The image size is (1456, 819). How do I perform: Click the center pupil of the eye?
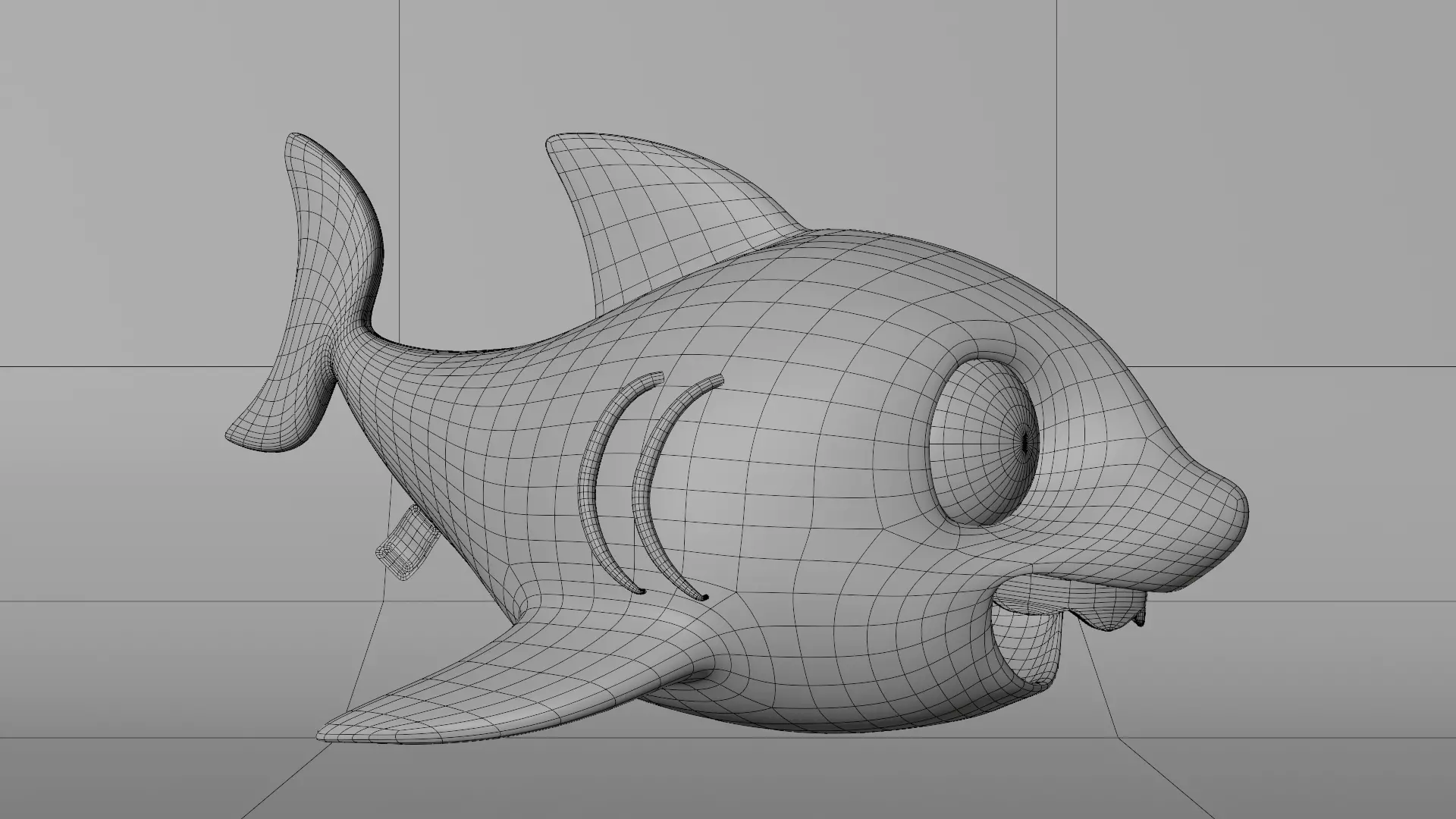pos(1025,441)
